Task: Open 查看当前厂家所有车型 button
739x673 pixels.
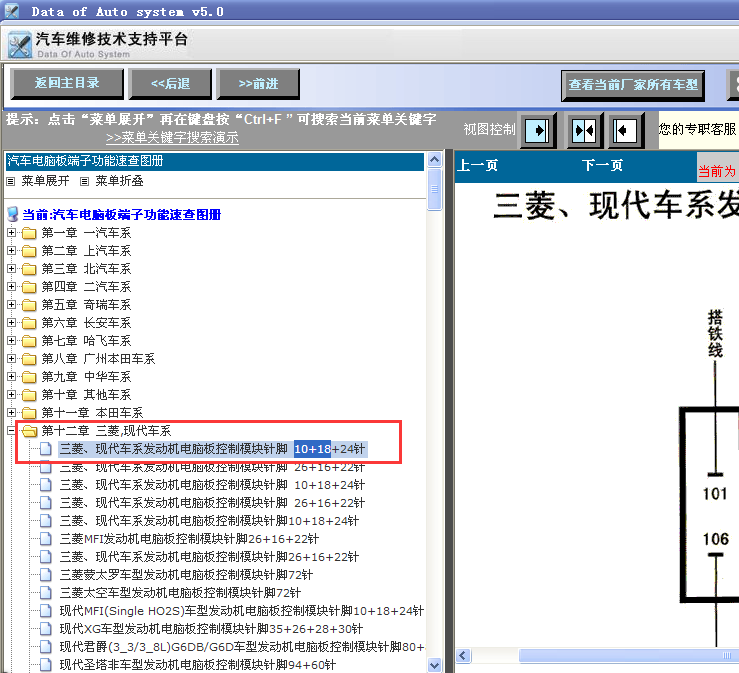Action: (633, 85)
